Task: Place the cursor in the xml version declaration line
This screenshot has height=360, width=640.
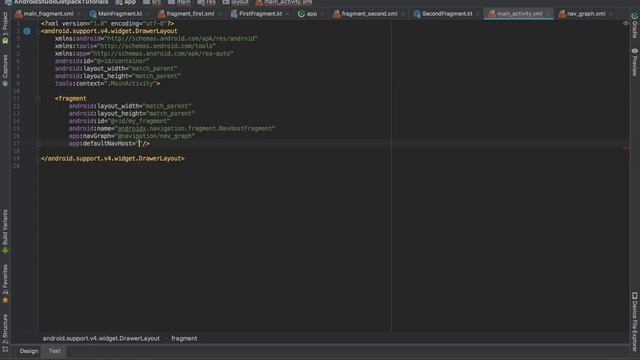Action: pyautogui.click(x=107, y=24)
